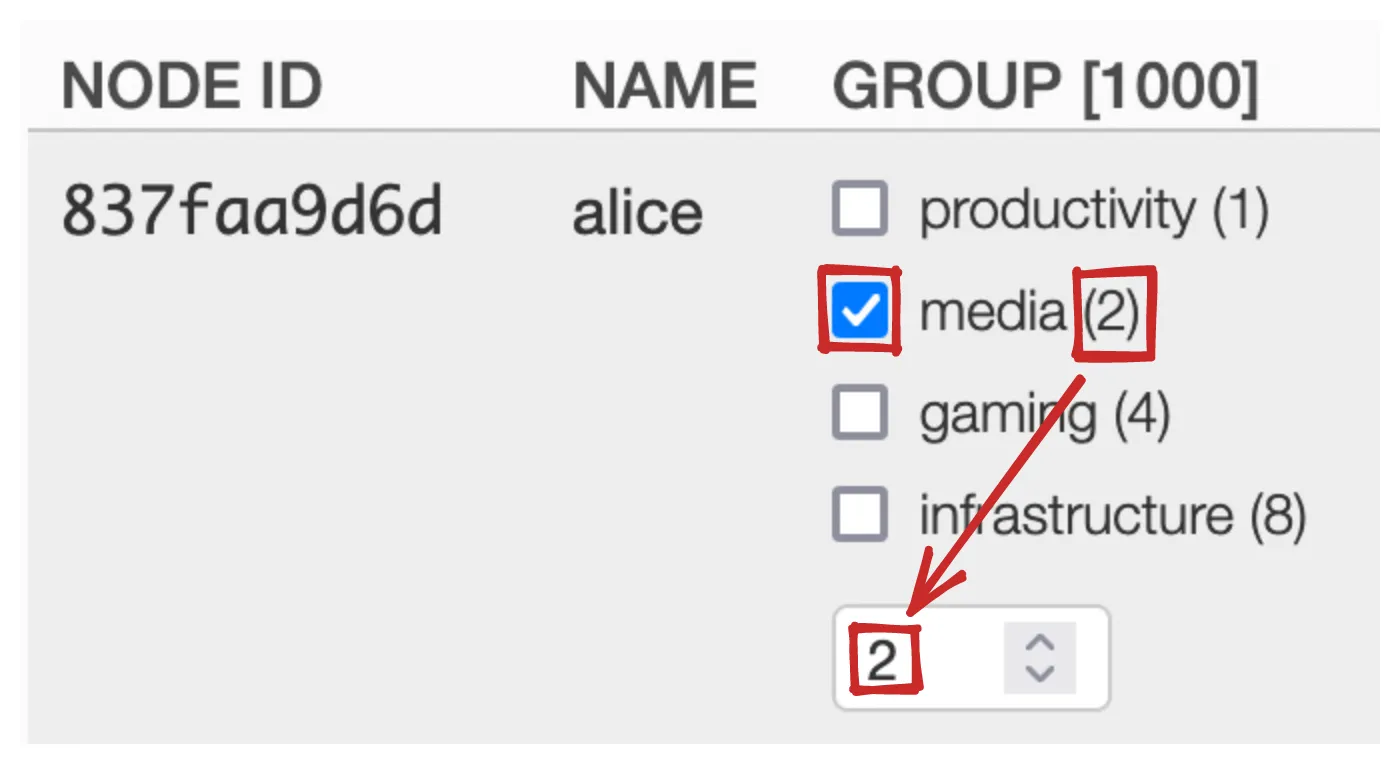The width and height of the screenshot is (1400, 764).
Task: Uncheck the media checkbox
Action: click(x=859, y=312)
